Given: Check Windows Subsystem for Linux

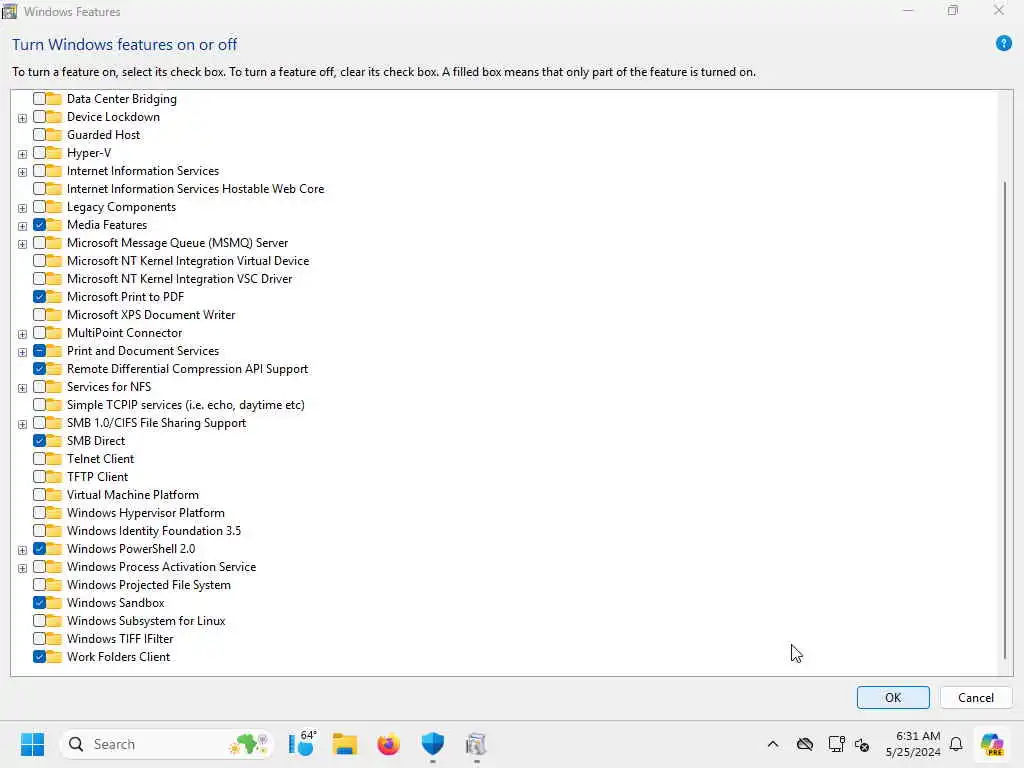Looking at the screenshot, I should pos(39,620).
